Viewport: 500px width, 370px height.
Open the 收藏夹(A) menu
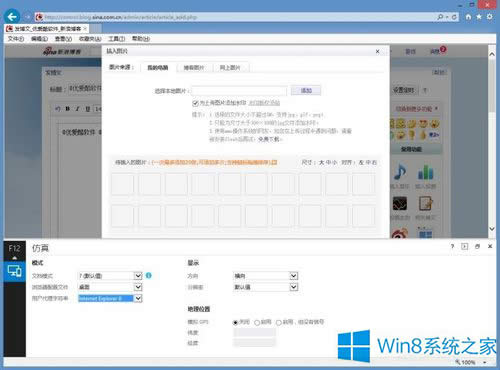90,39
